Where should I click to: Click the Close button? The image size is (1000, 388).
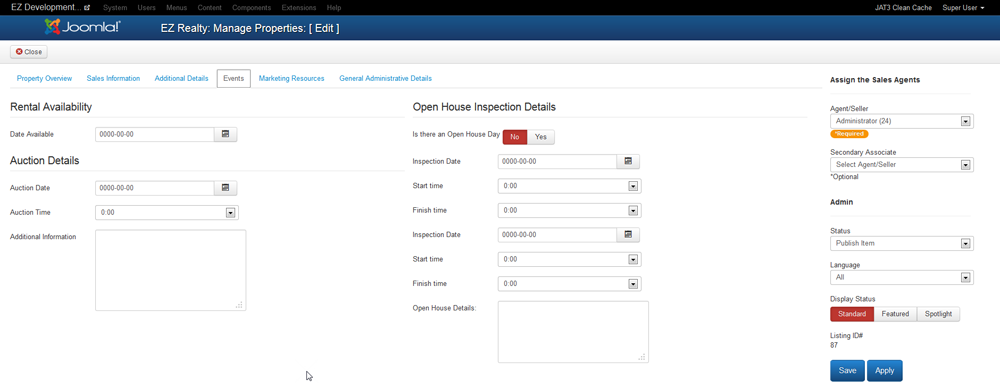coord(29,52)
